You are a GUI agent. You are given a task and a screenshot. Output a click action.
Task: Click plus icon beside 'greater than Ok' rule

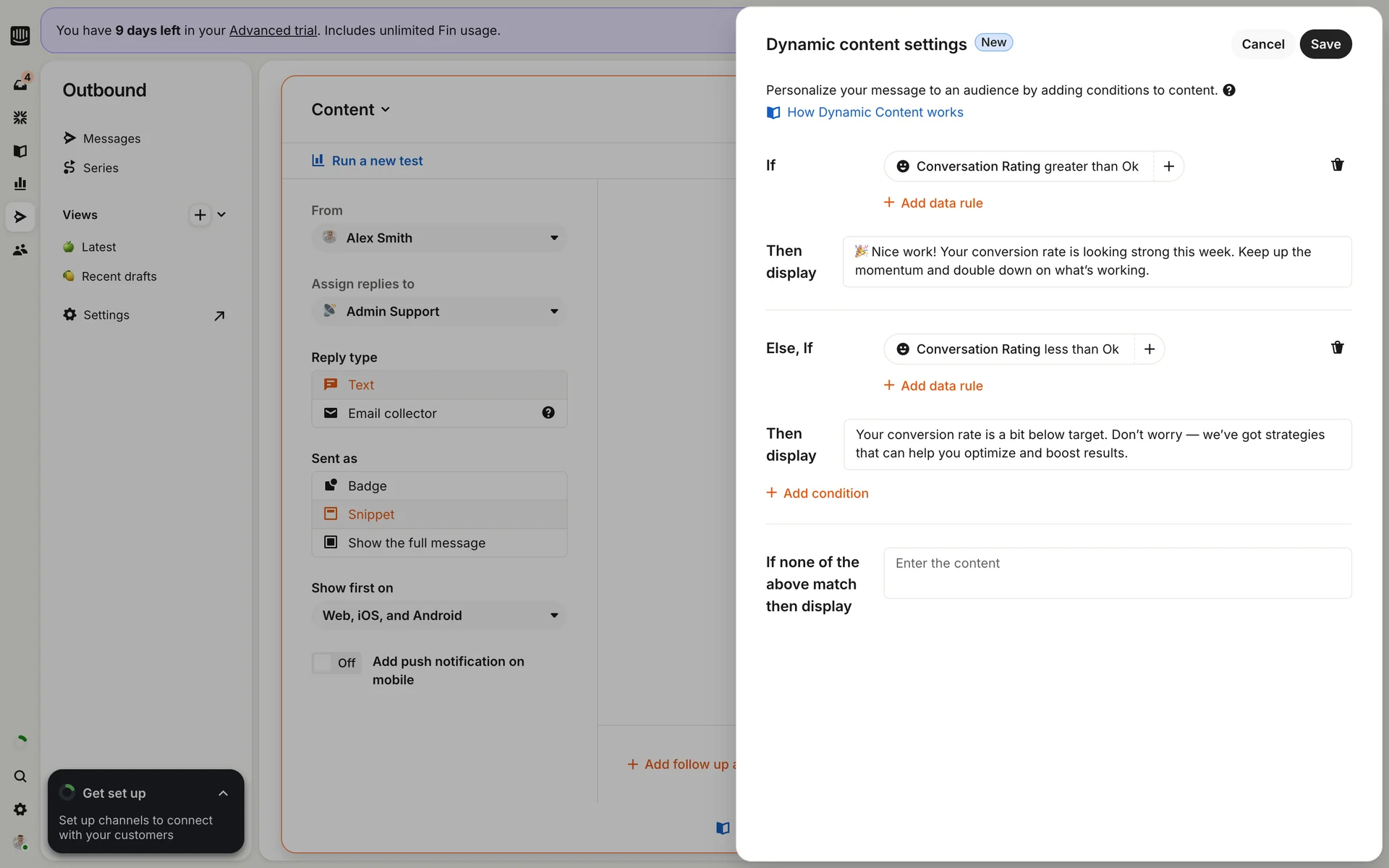click(1168, 166)
